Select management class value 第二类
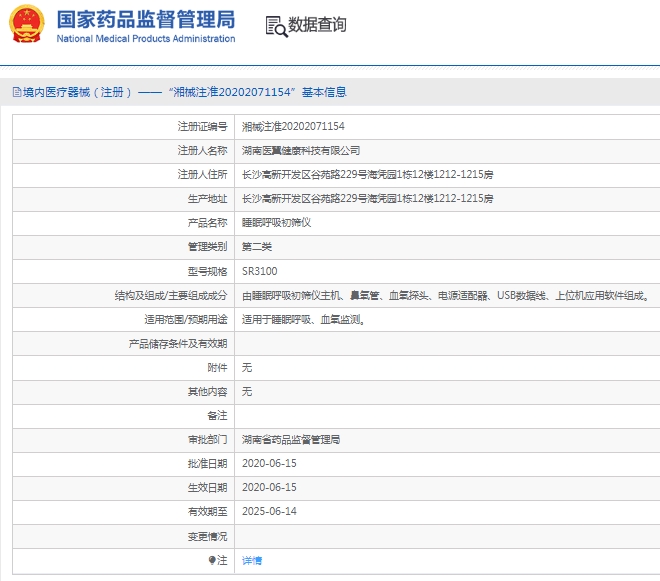Viewport: 660px width, 581px height. 257,247
